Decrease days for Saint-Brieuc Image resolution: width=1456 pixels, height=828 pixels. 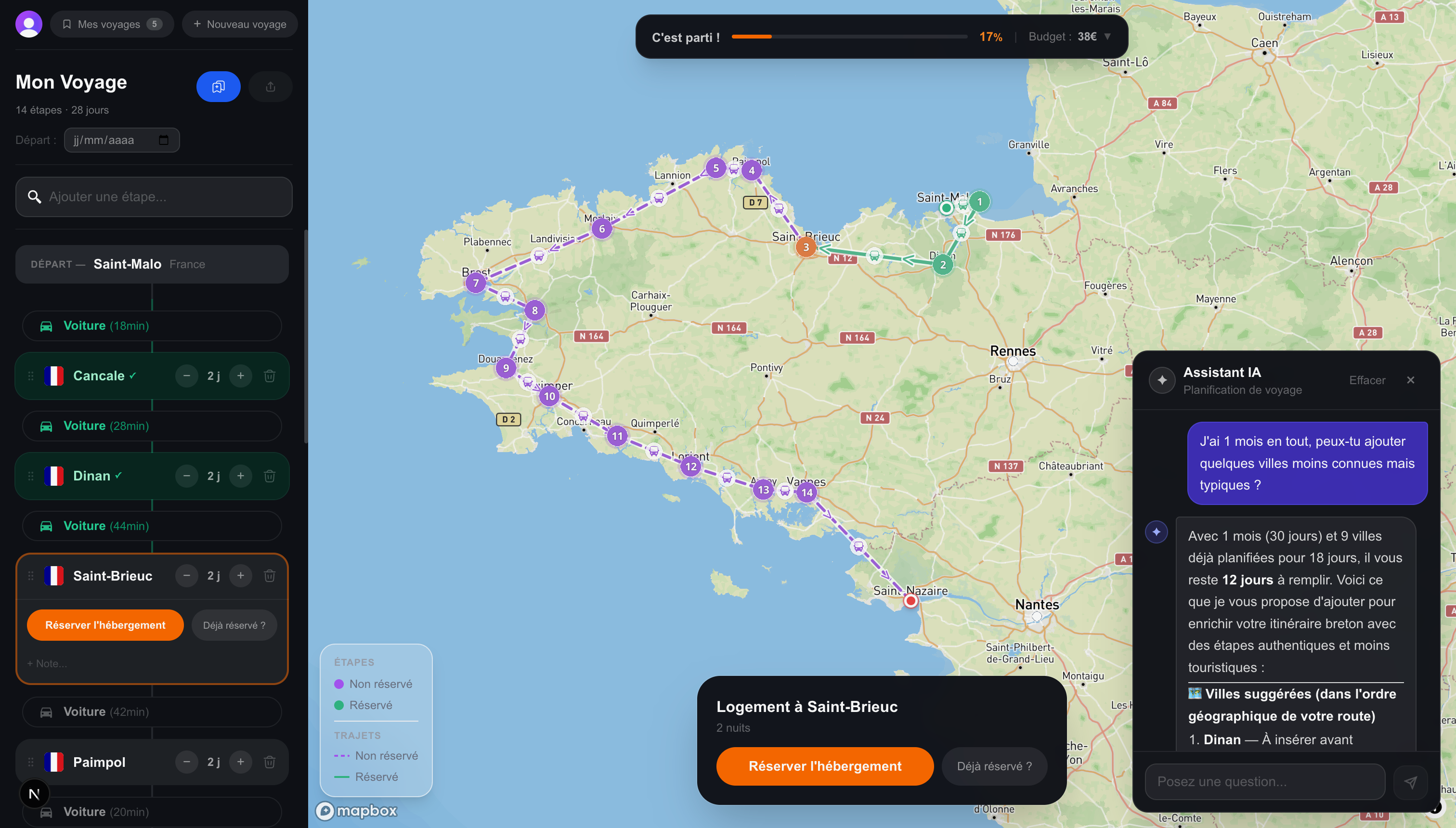(x=186, y=576)
